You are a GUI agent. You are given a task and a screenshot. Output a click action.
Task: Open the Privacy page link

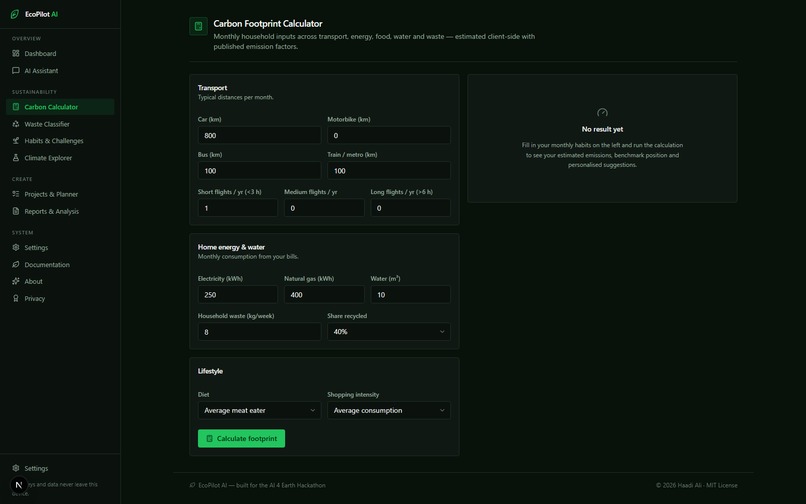coord(60,298)
